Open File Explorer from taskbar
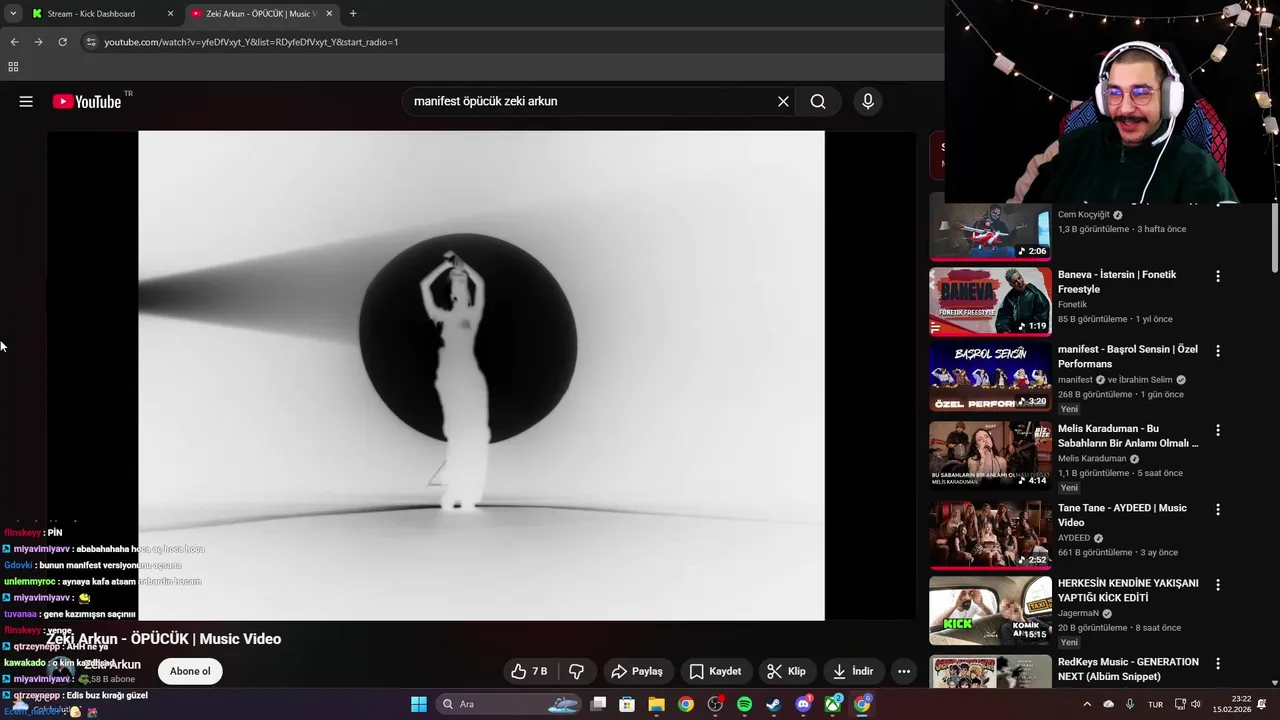This screenshot has height=720, width=1280. [656, 704]
